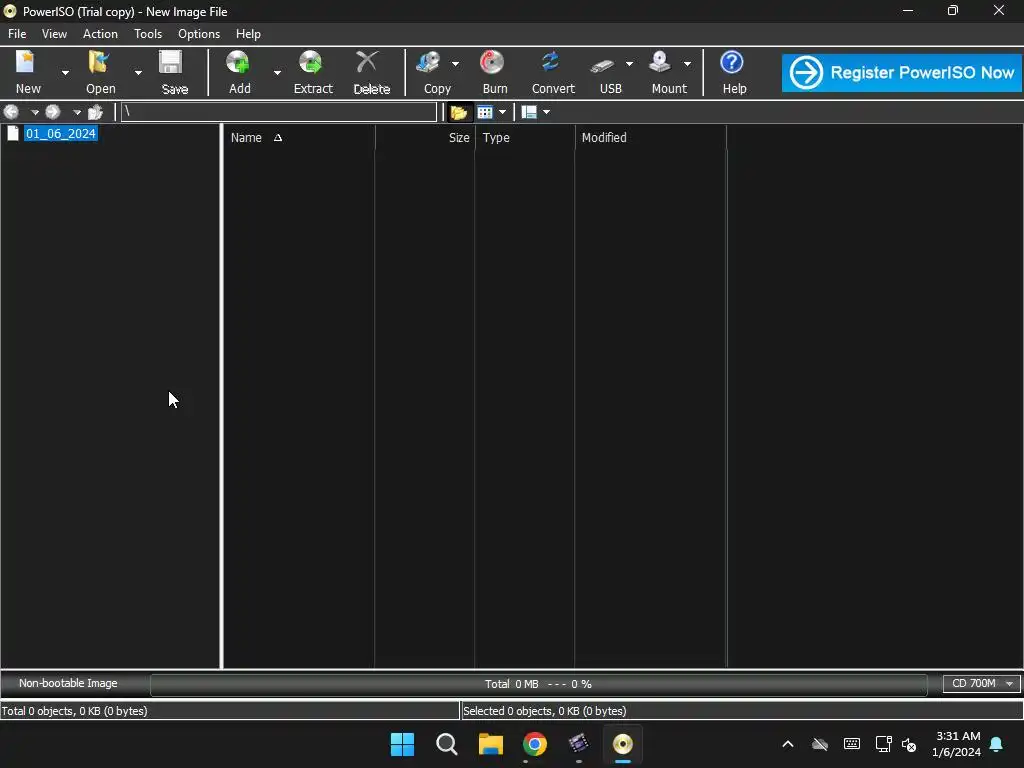Viewport: 1024px width, 768px height.
Task: Click the touch keyboard tray icon
Action: point(852,744)
